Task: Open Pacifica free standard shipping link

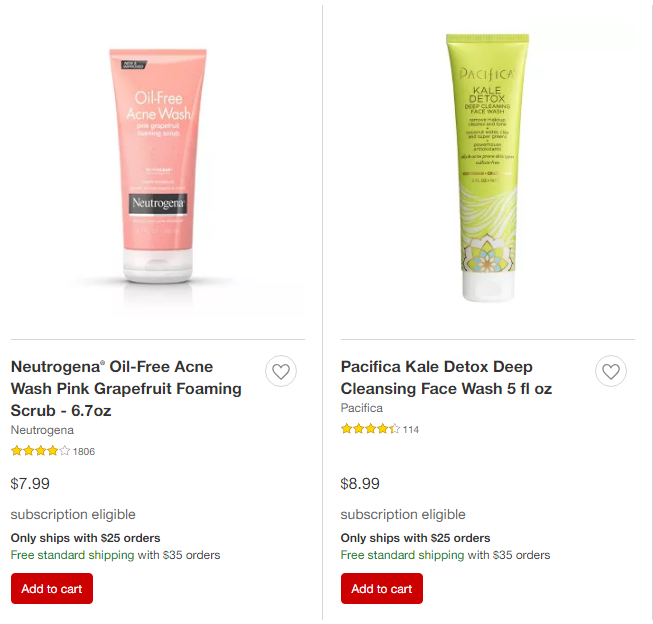Action: coord(402,555)
